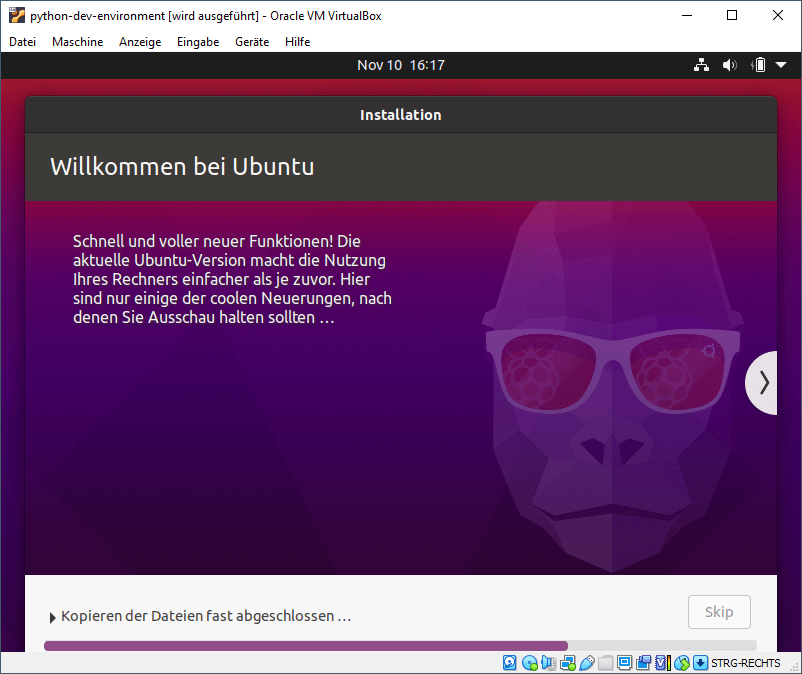
Task: Toggle mouse pointer integration via its status bar icon
Action: 681,662
